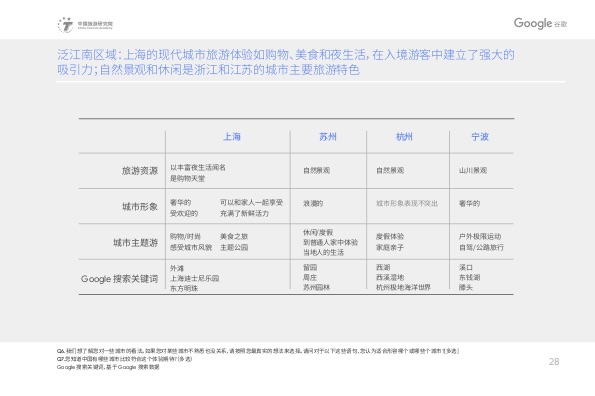Screen dimensions: 595x396
Task: Click the text 主题公园
Action: [x=234, y=247]
